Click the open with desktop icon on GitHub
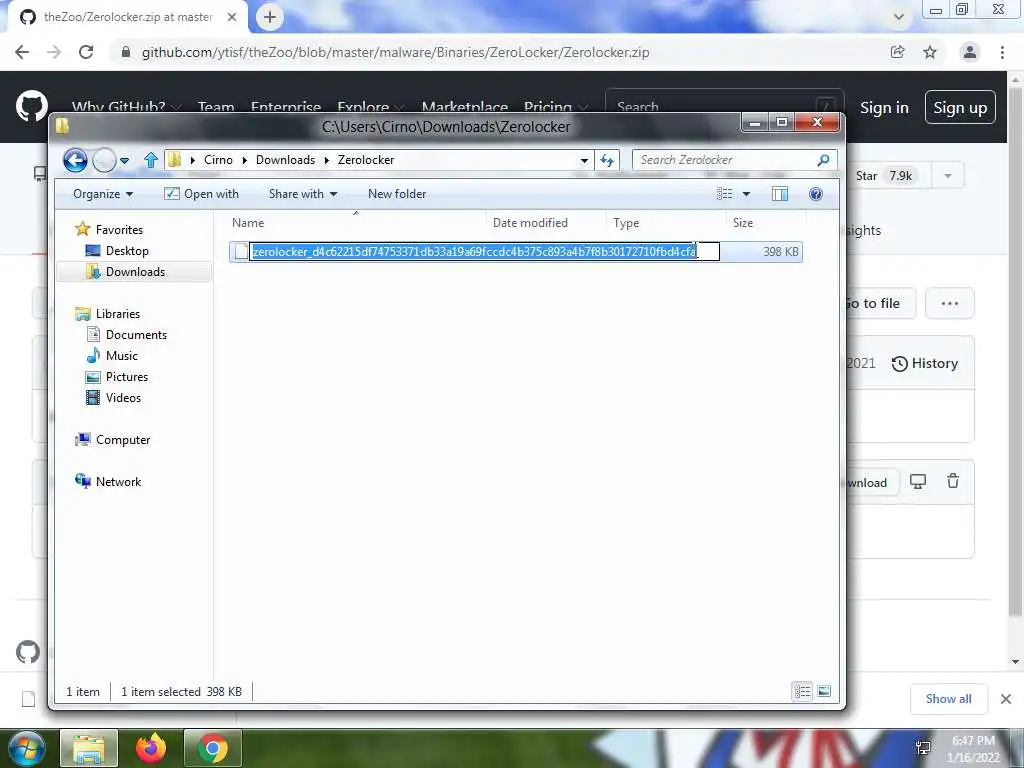The height and width of the screenshot is (768, 1024). pos(918,482)
